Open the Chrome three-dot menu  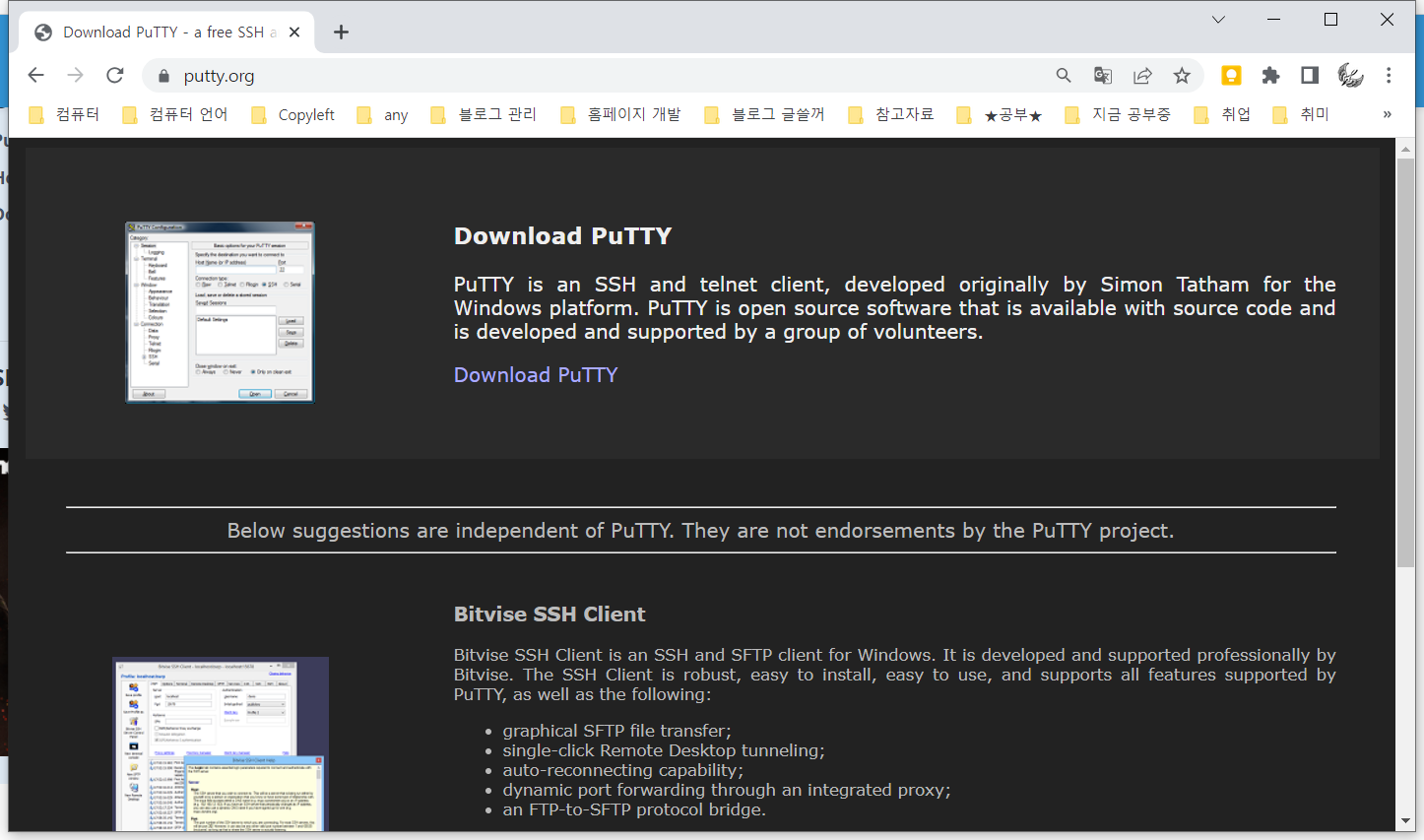pyautogui.click(x=1389, y=76)
